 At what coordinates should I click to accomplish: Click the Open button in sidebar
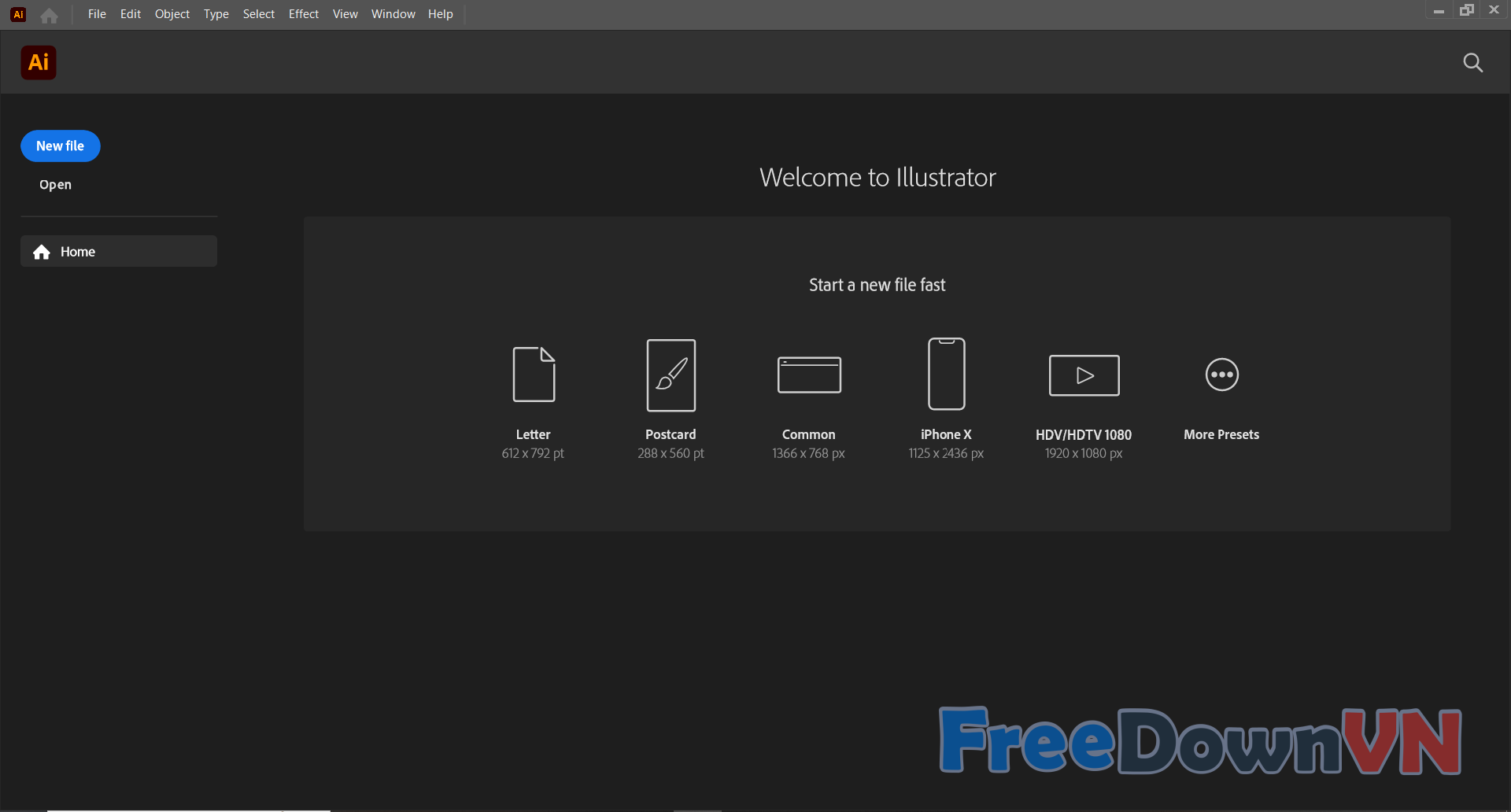(55, 185)
